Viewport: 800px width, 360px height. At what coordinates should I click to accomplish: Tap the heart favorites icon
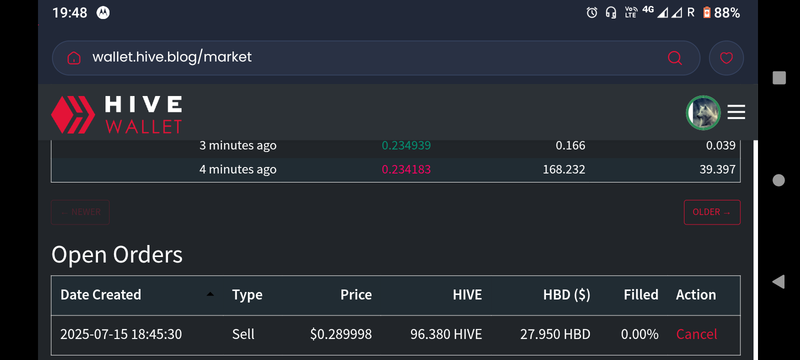pyautogui.click(x=726, y=58)
